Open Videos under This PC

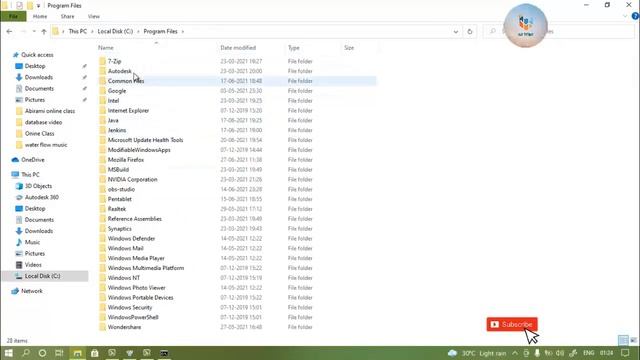tap(33, 265)
